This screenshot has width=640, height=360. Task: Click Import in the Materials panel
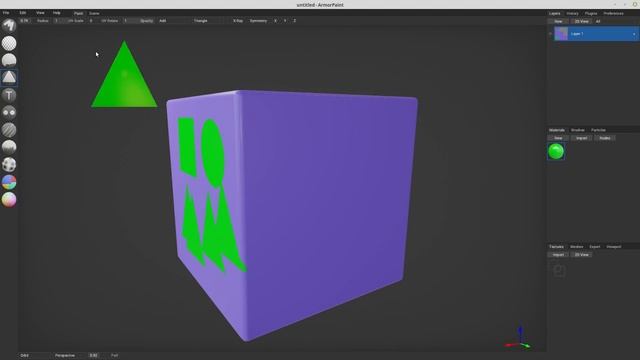pos(581,138)
